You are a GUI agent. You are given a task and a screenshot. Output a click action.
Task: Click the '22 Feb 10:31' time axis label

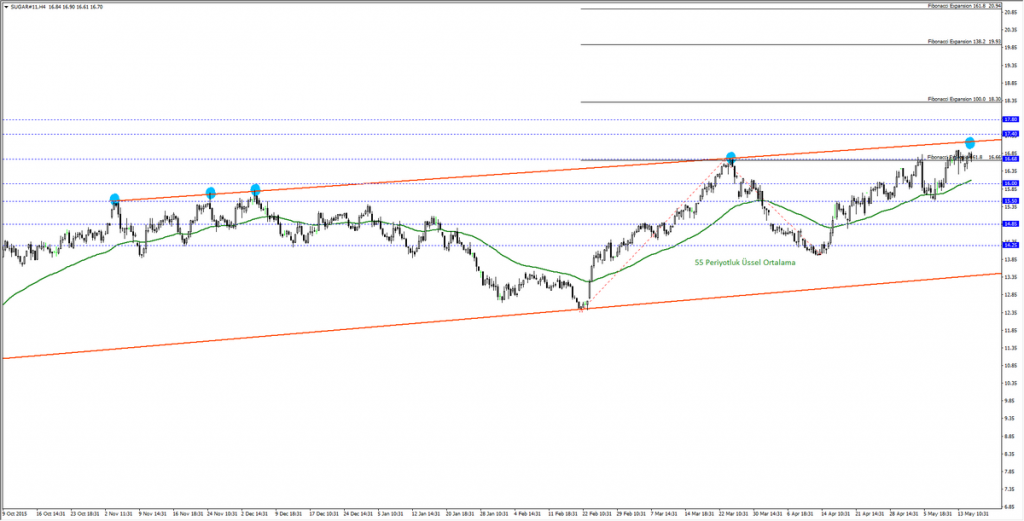[x=598, y=513]
